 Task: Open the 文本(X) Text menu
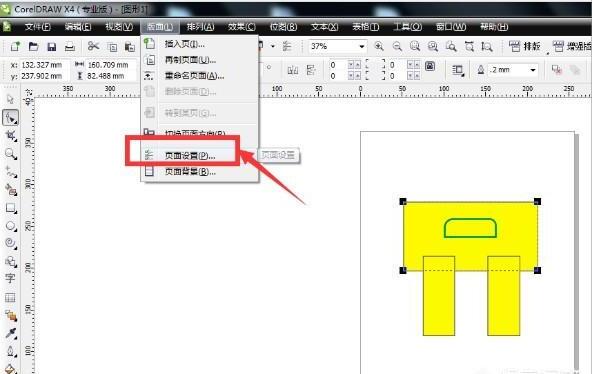[x=324, y=27]
